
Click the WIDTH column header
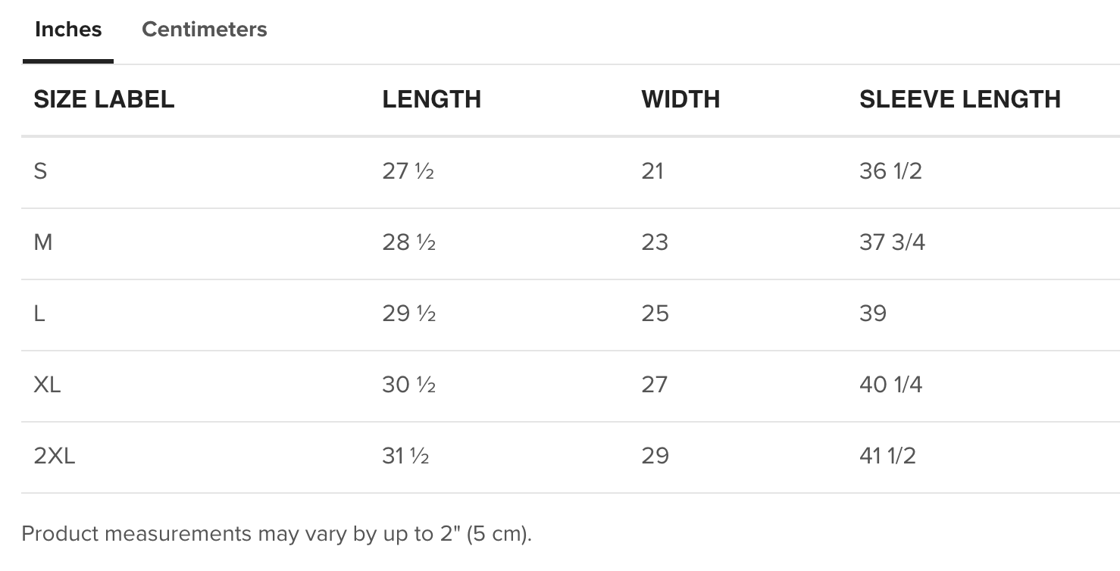click(x=680, y=99)
